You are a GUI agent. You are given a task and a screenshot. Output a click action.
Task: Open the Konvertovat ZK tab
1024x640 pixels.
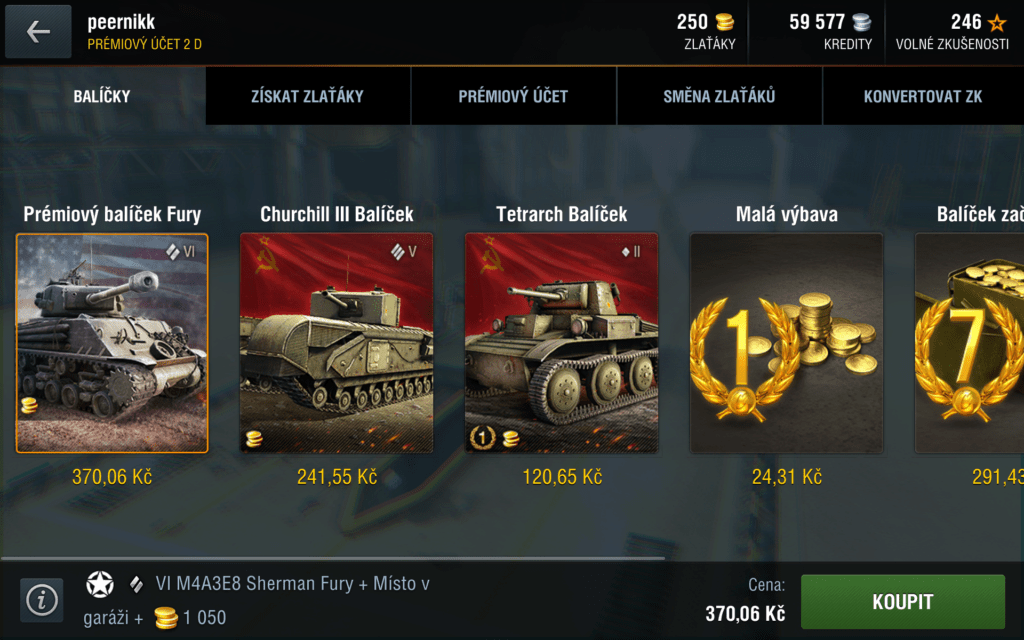pyautogui.click(x=923, y=96)
